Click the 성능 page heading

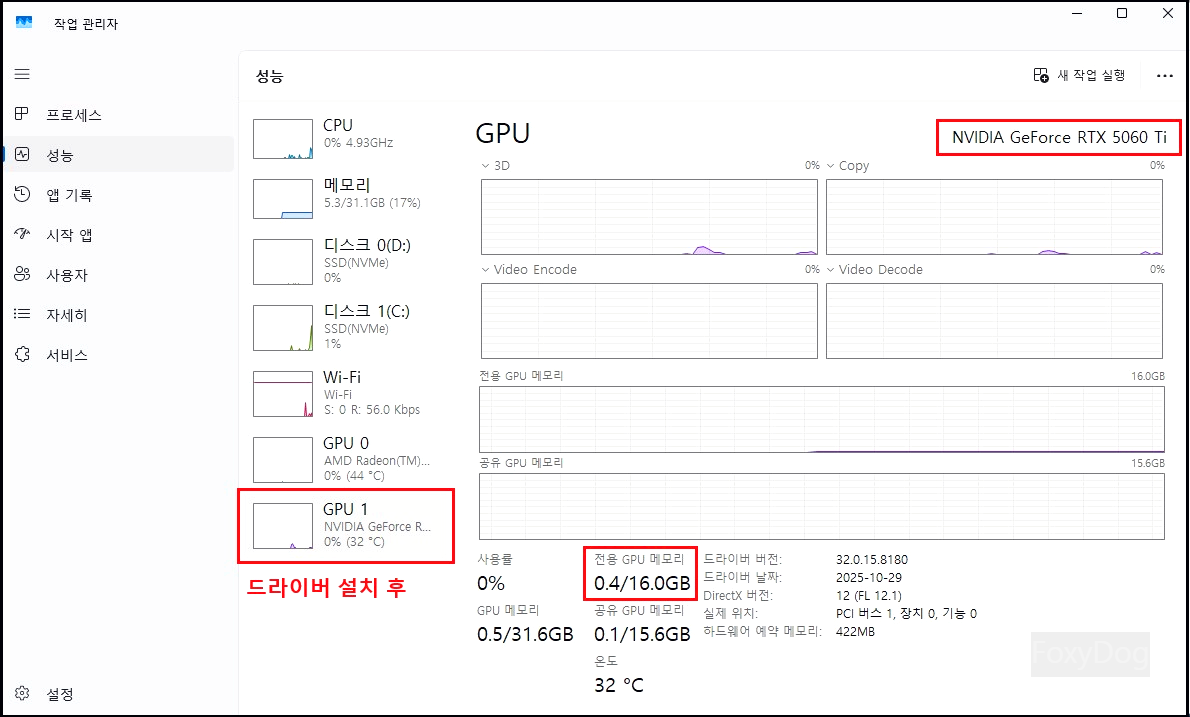point(269,76)
